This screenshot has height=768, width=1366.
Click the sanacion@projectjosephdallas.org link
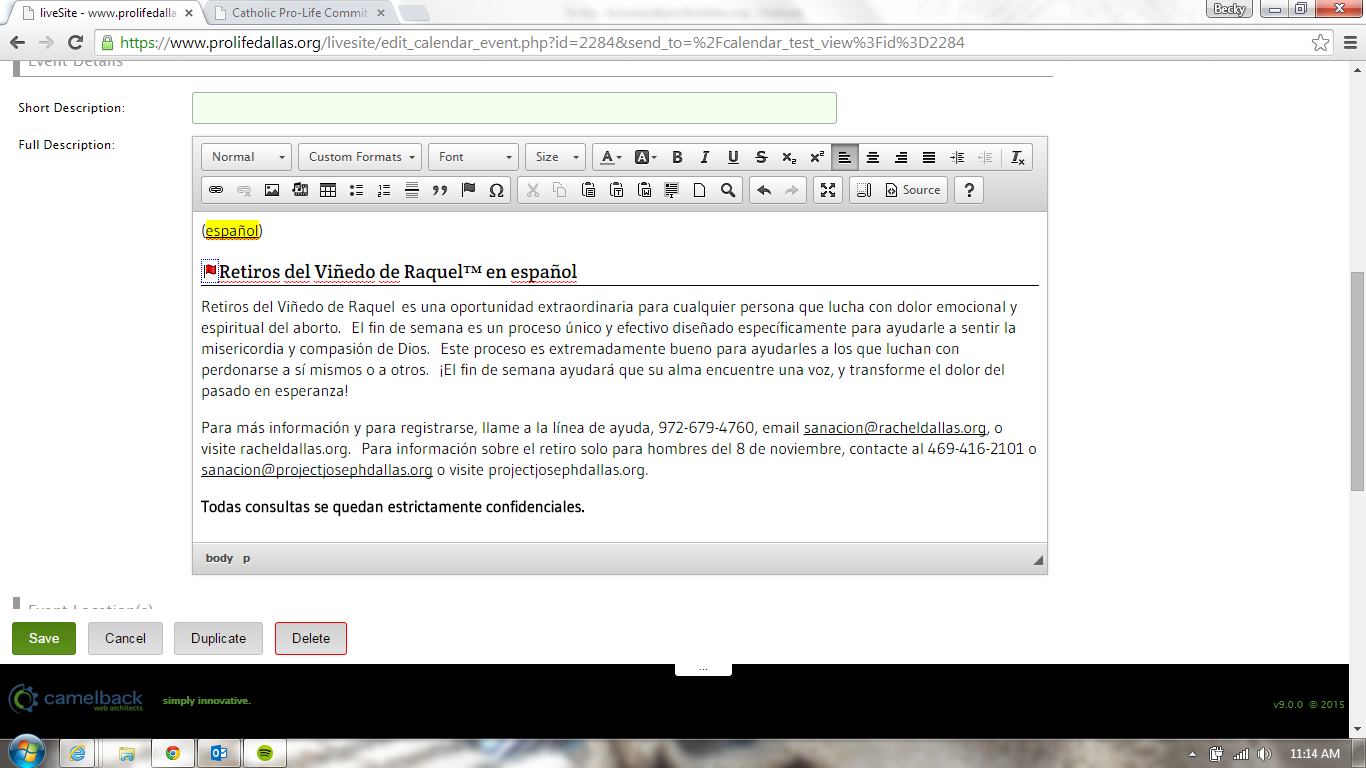pyautogui.click(x=317, y=470)
